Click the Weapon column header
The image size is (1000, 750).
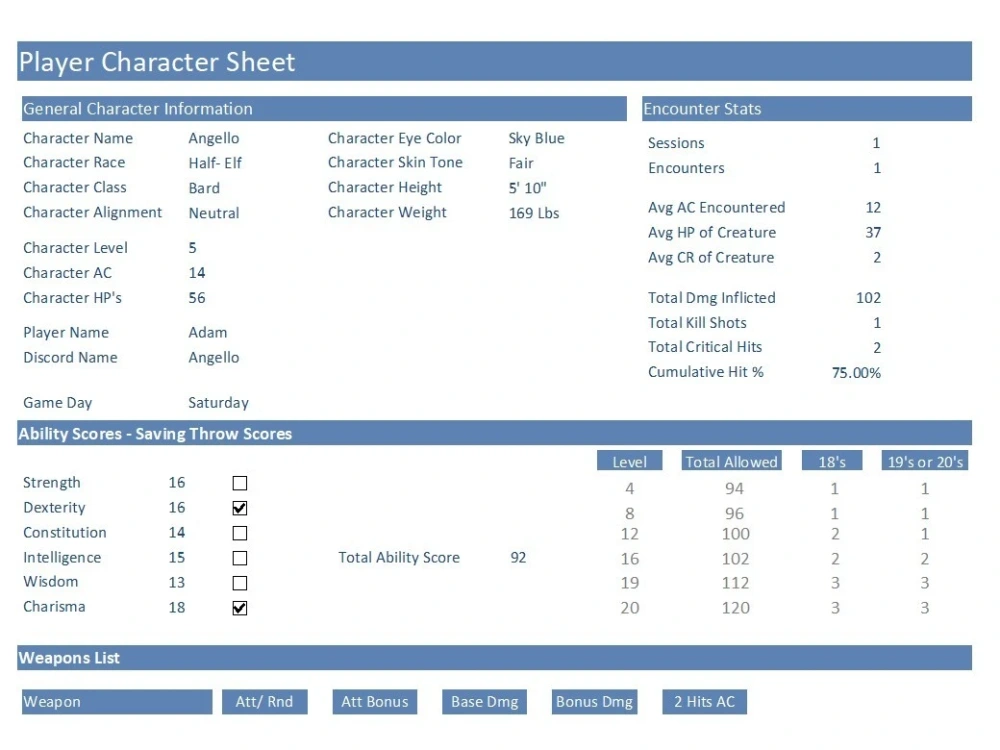(x=117, y=702)
